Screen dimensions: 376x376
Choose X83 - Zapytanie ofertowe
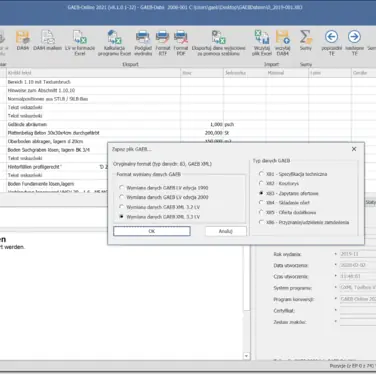pyautogui.click(x=288, y=193)
